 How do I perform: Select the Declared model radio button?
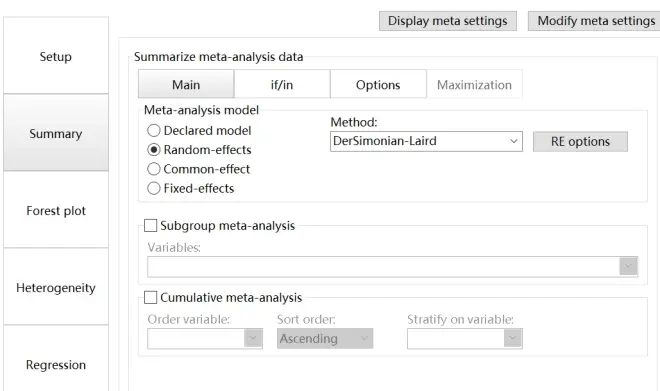(154, 130)
